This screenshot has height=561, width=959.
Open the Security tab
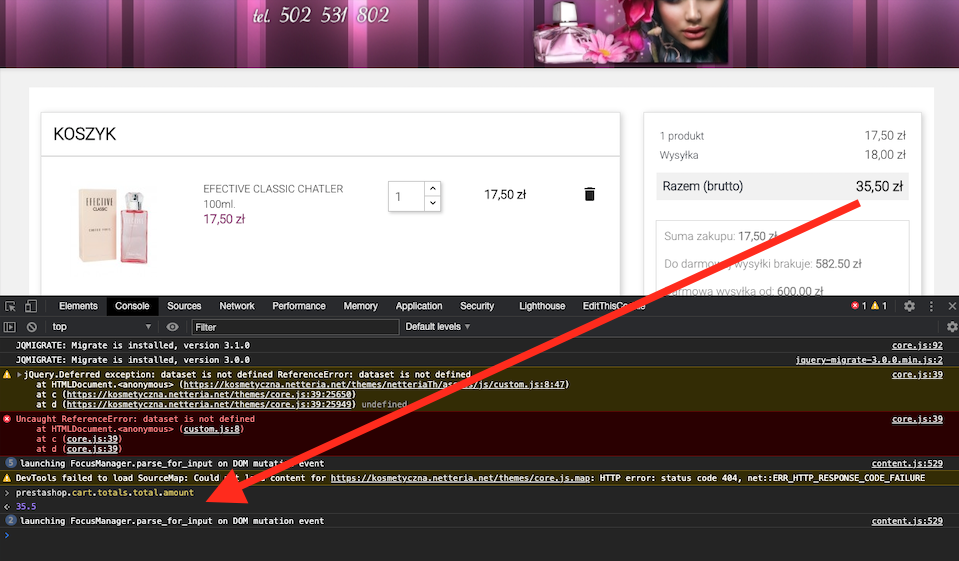[476, 306]
